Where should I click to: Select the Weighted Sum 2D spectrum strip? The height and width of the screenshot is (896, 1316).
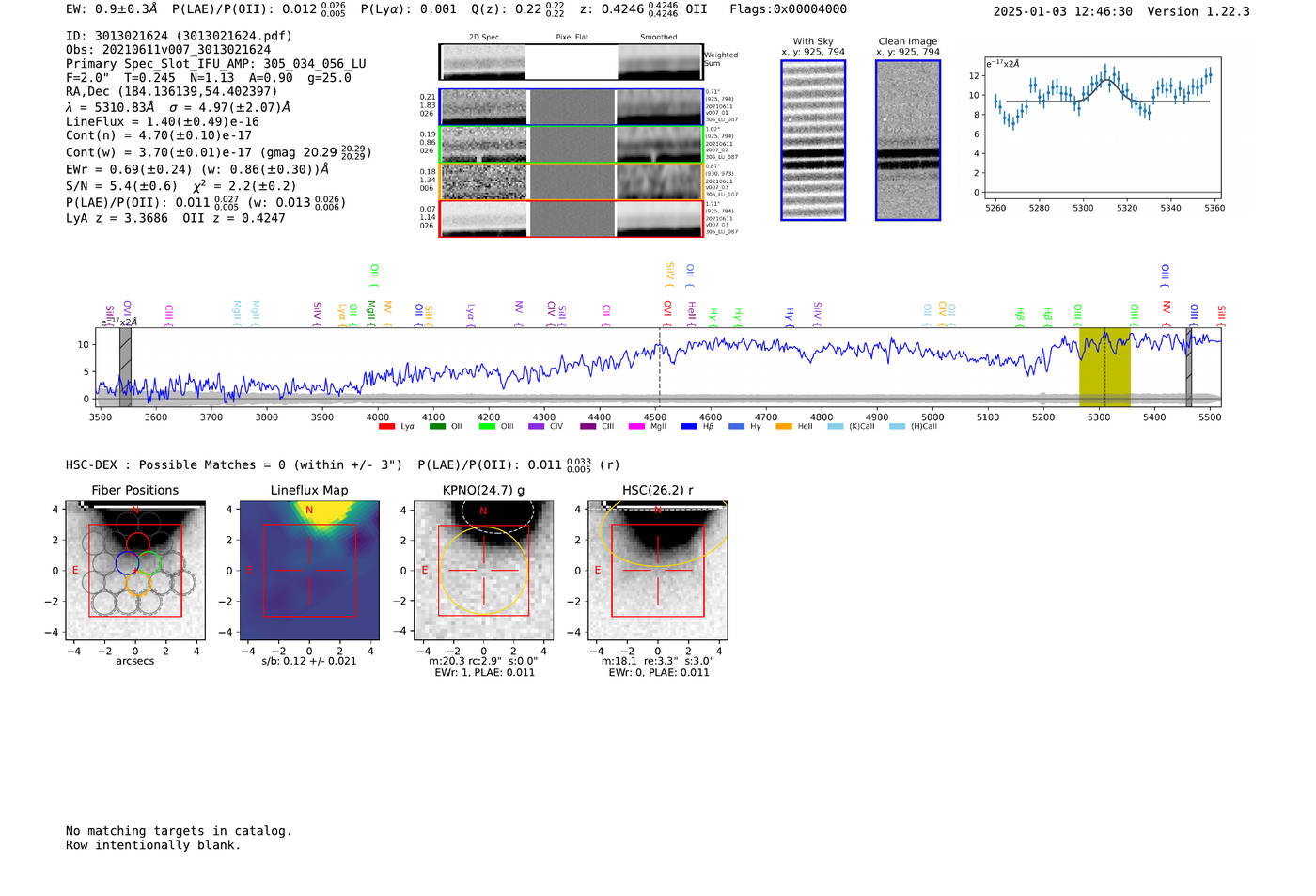tap(571, 61)
